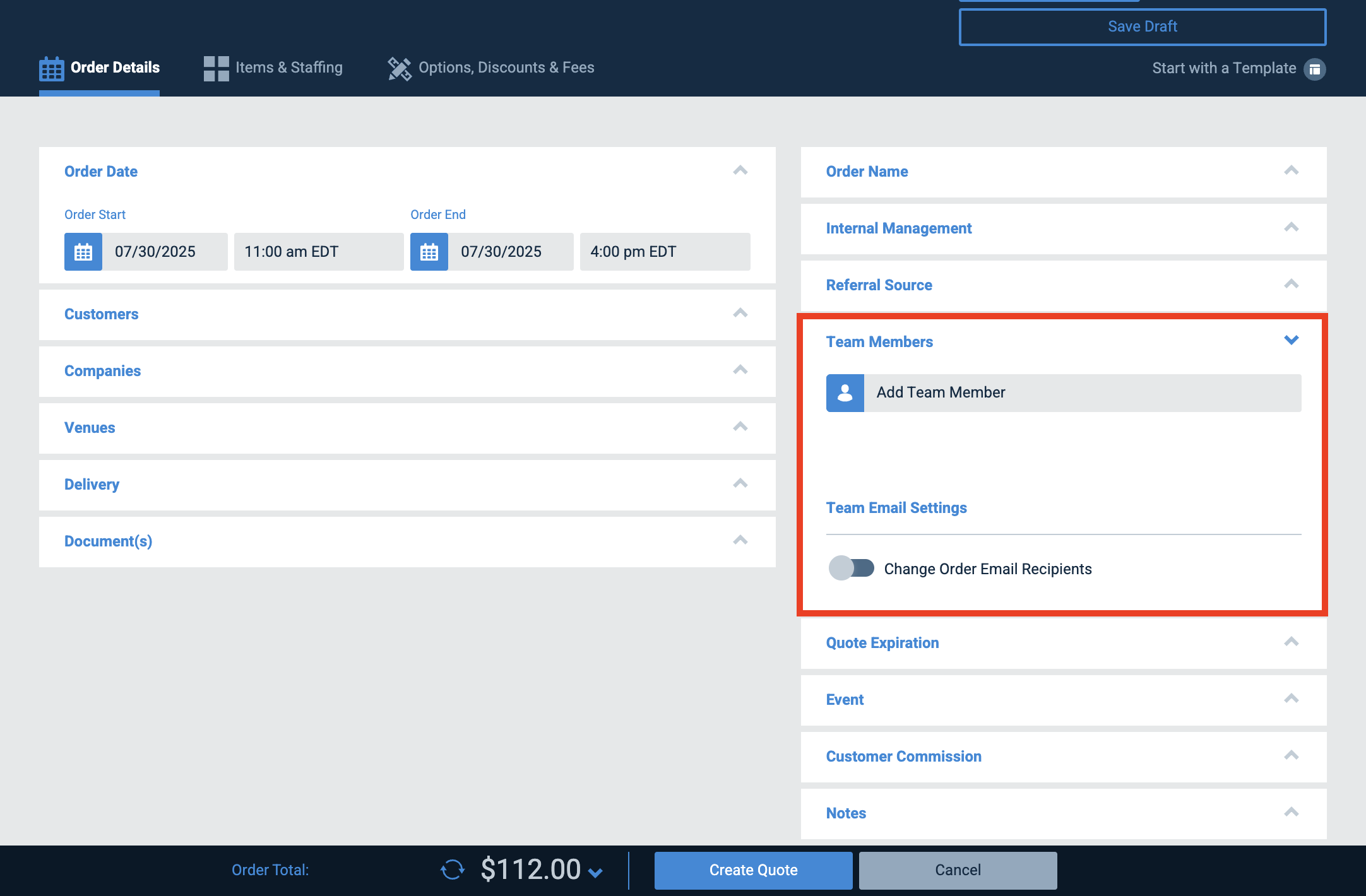Expand the Delivery section chevron
The image size is (1366, 896).
pos(740,483)
